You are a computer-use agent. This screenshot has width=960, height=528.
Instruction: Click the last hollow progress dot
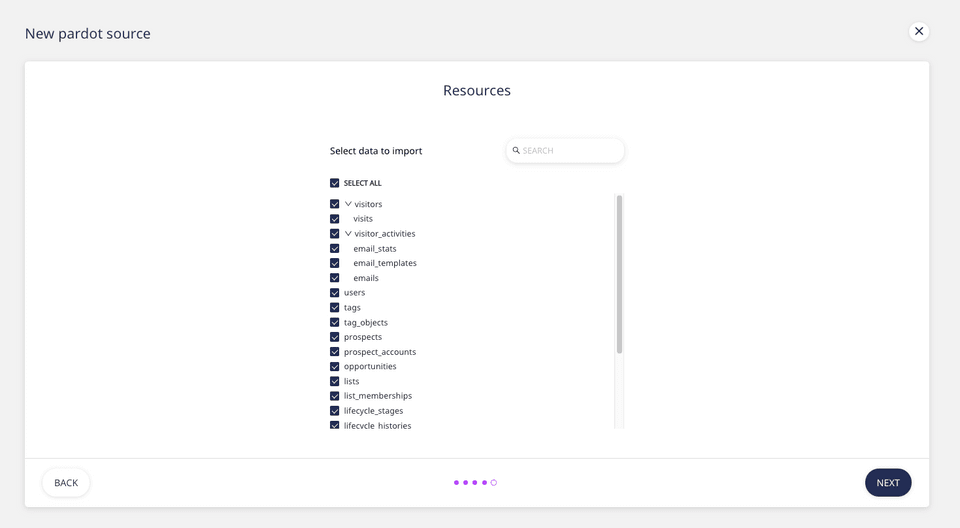[x=494, y=483]
